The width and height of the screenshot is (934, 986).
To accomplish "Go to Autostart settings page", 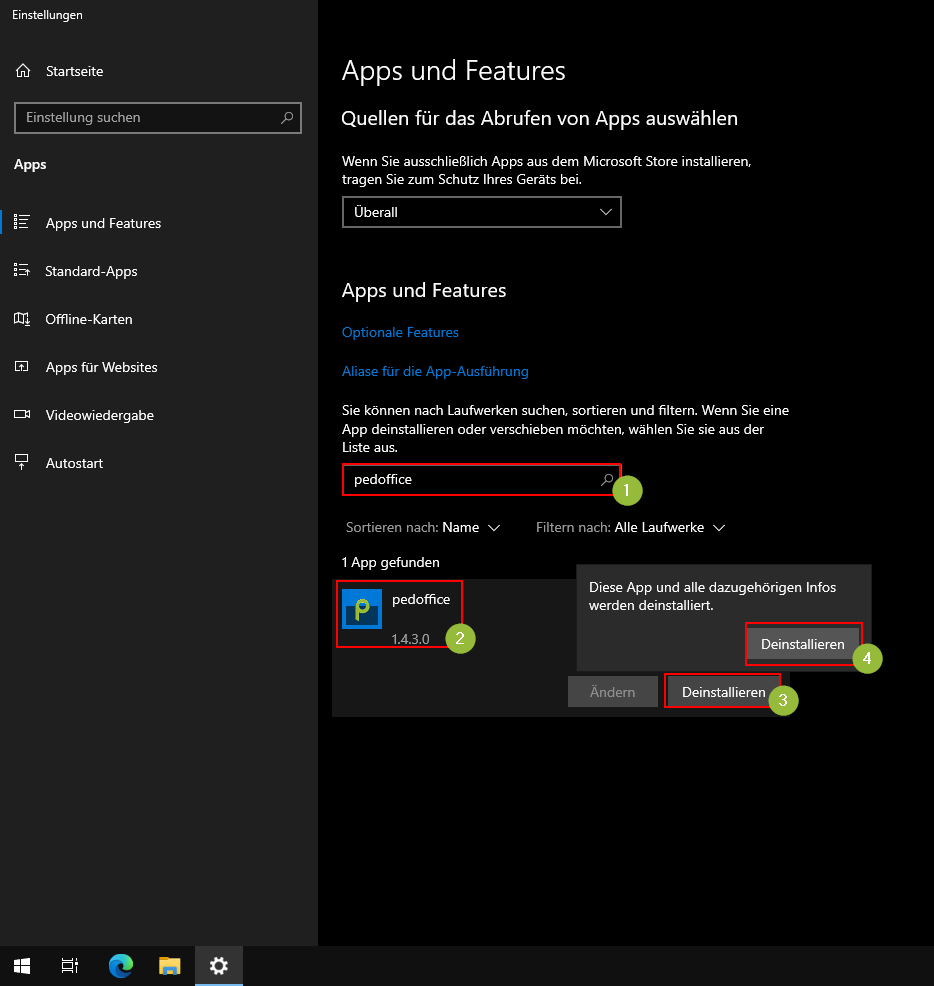I will 74,463.
